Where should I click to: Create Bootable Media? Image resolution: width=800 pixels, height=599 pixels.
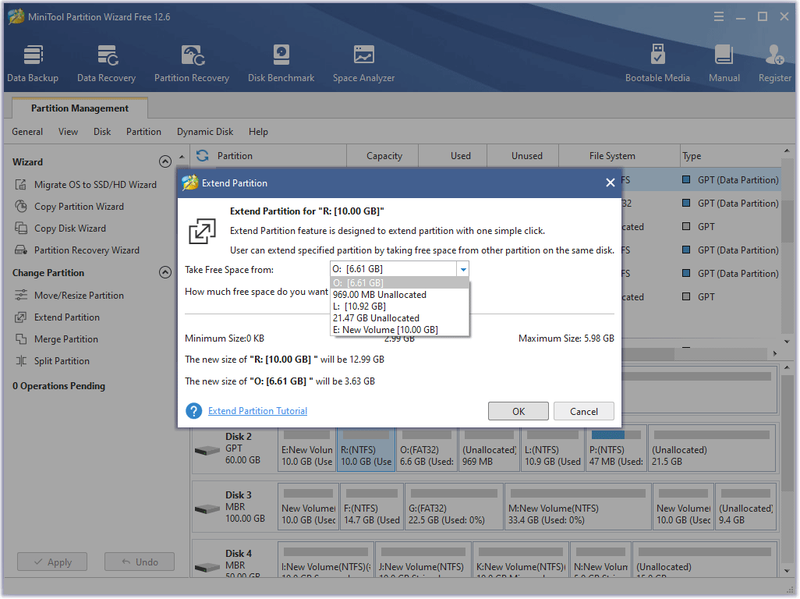coord(657,63)
